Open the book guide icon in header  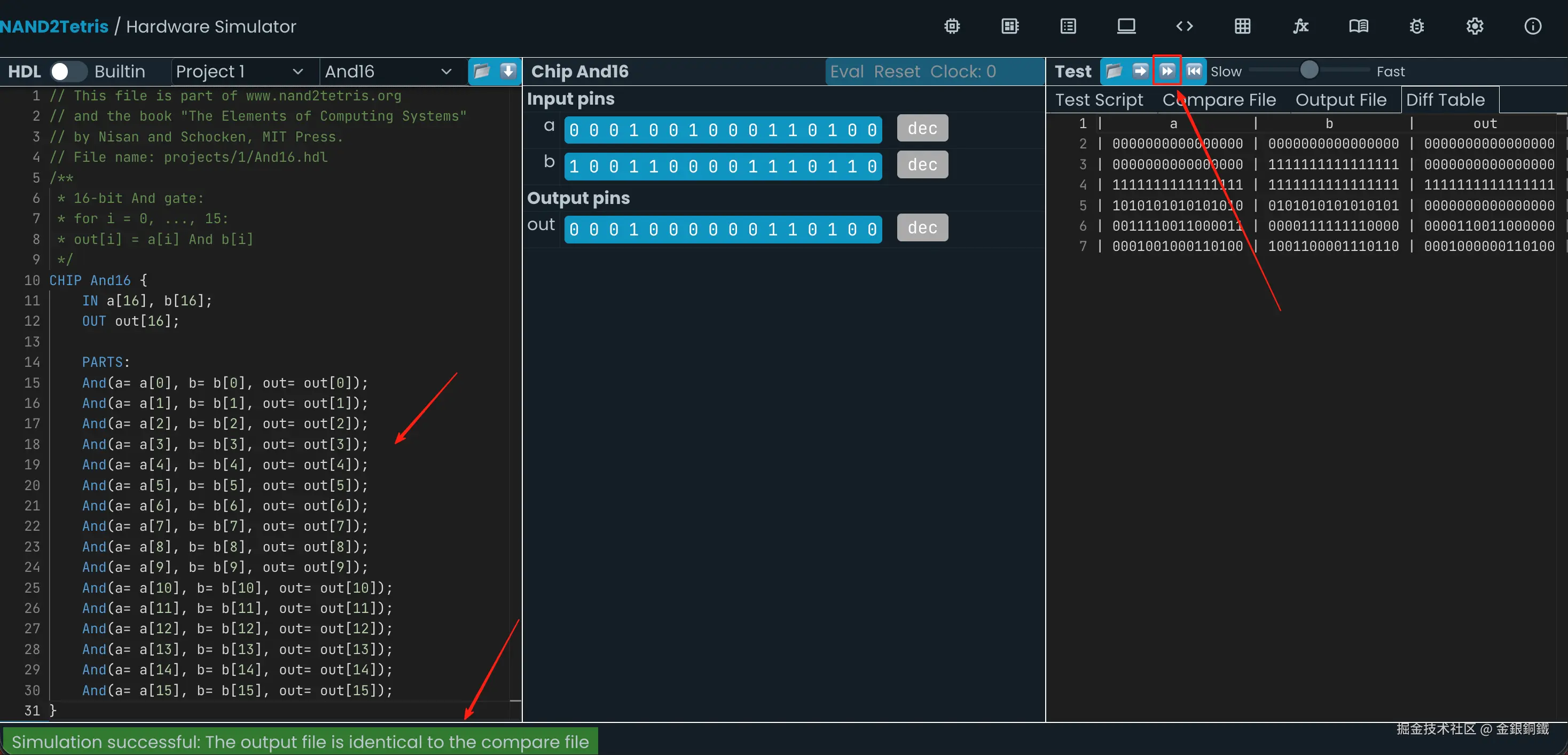coord(1358,26)
